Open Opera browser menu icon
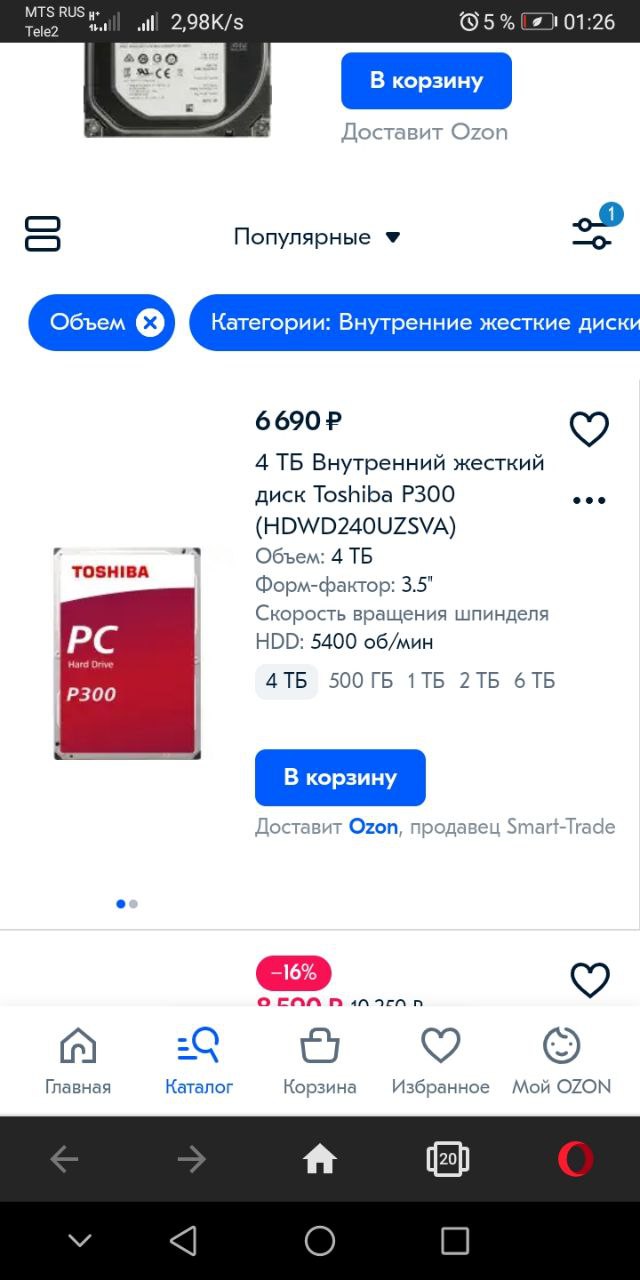The height and width of the screenshot is (1280, 640). point(576,1159)
